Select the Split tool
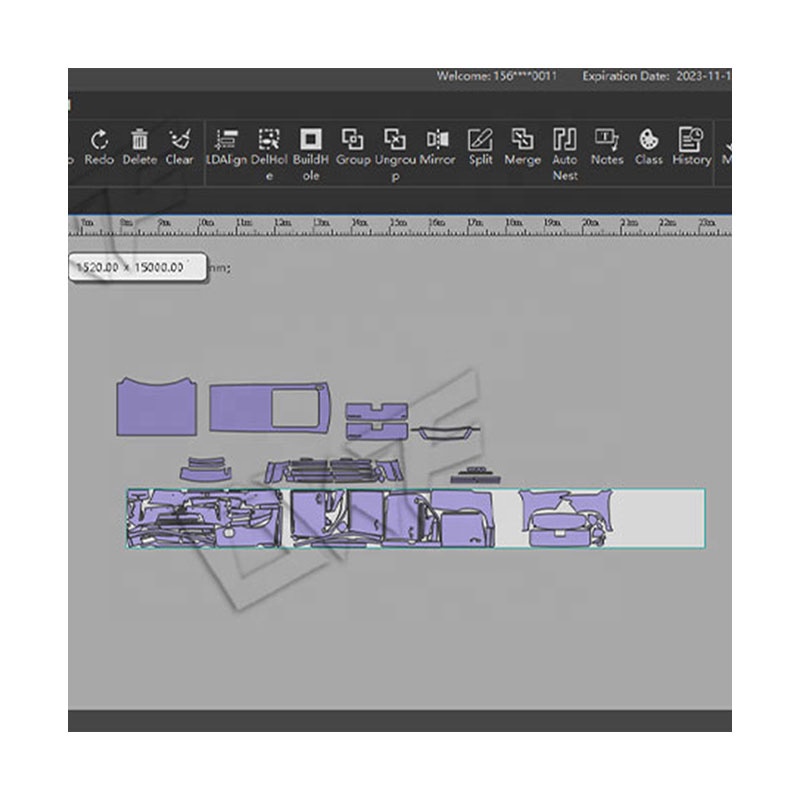 (480, 140)
